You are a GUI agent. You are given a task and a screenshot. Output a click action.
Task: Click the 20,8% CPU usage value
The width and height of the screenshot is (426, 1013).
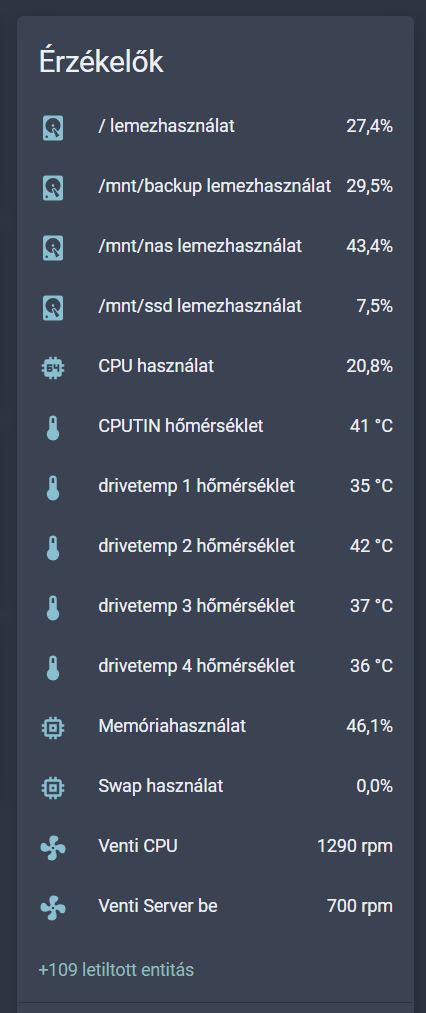tap(370, 366)
